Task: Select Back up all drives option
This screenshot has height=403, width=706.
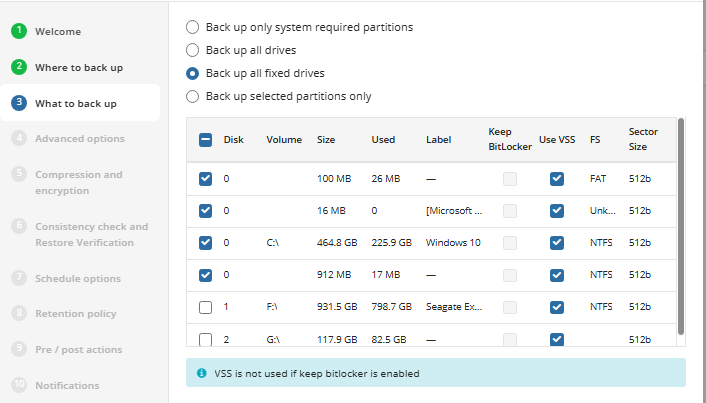Action: click(192, 50)
